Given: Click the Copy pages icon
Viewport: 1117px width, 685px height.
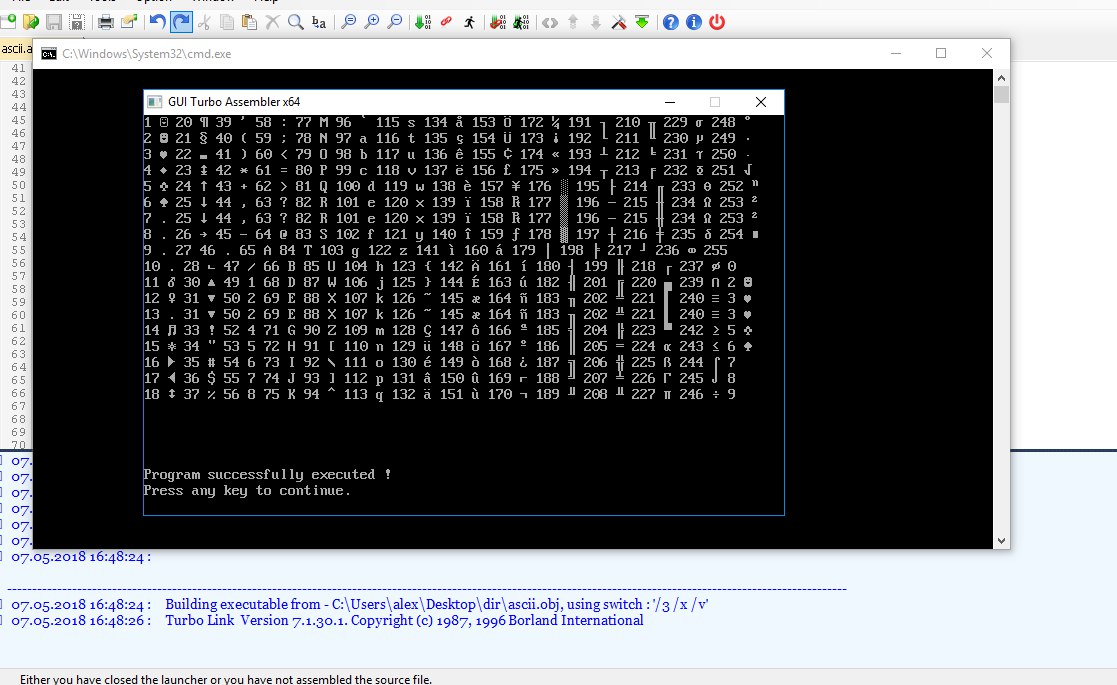Looking at the screenshot, I should 227,22.
